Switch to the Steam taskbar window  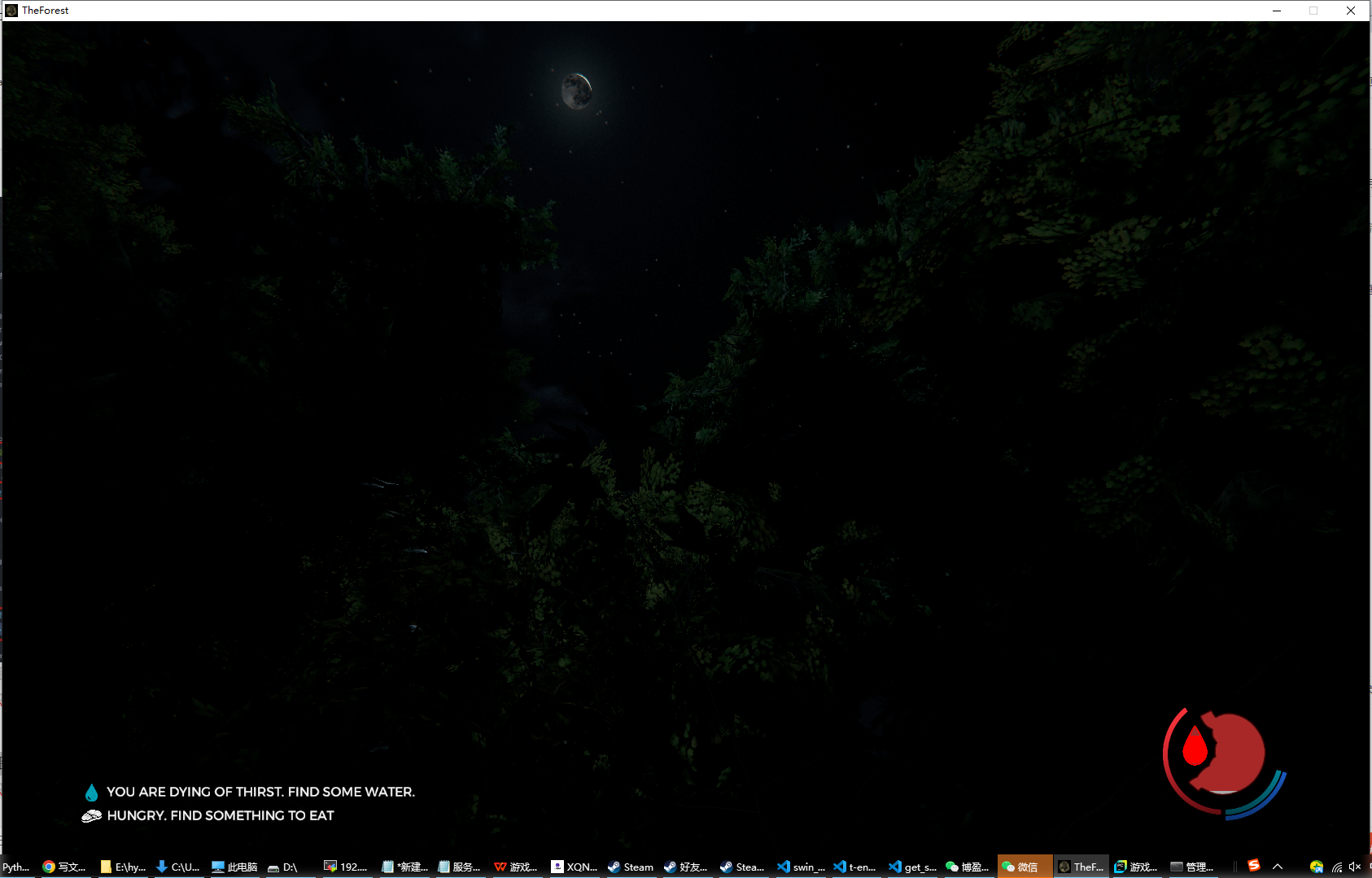631,867
